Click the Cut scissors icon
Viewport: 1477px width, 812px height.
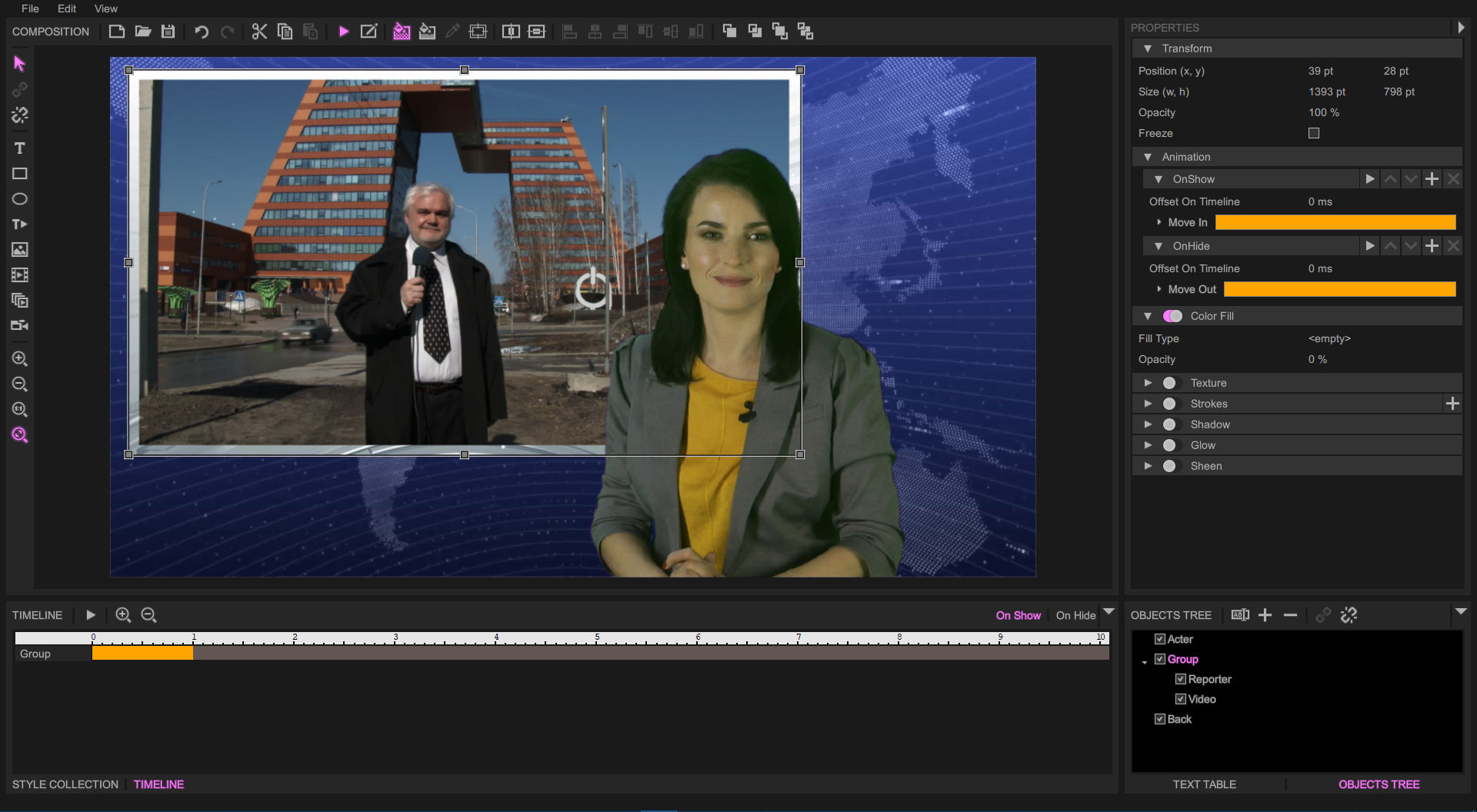click(x=259, y=32)
